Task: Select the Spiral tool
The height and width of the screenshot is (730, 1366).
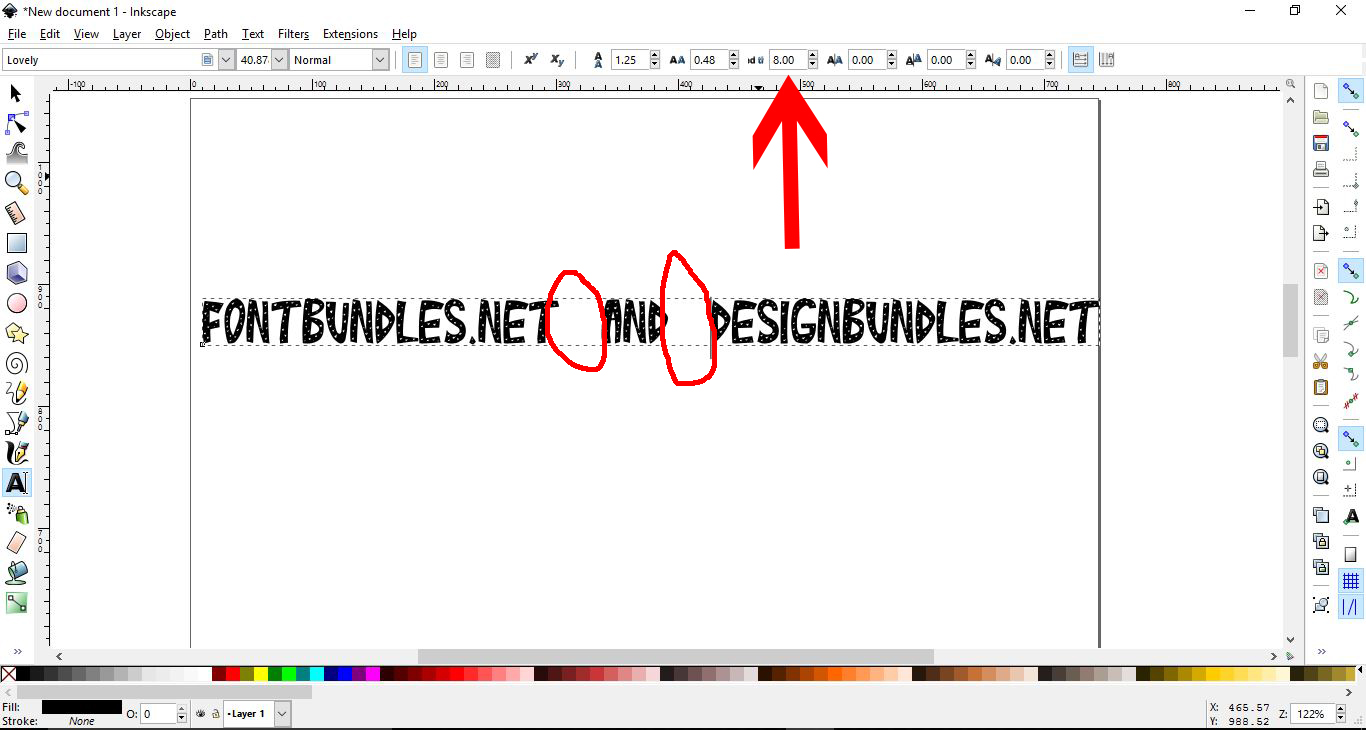Action: [x=16, y=363]
